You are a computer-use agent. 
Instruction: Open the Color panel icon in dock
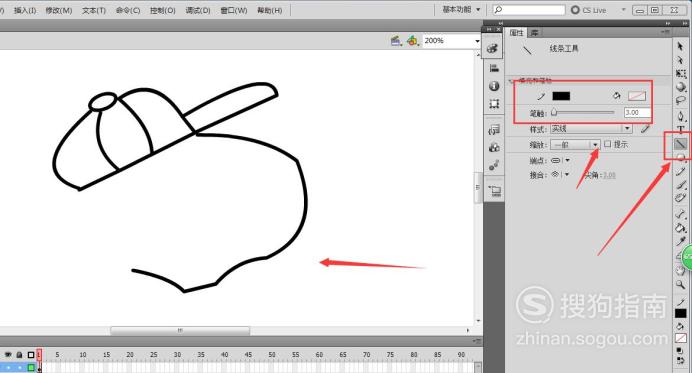(493, 48)
